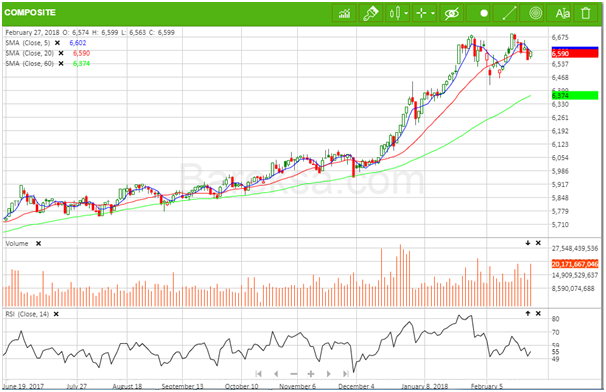The image size is (606, 392).
Task: Click the red 6,590 price tag
Action: point(575,54)
